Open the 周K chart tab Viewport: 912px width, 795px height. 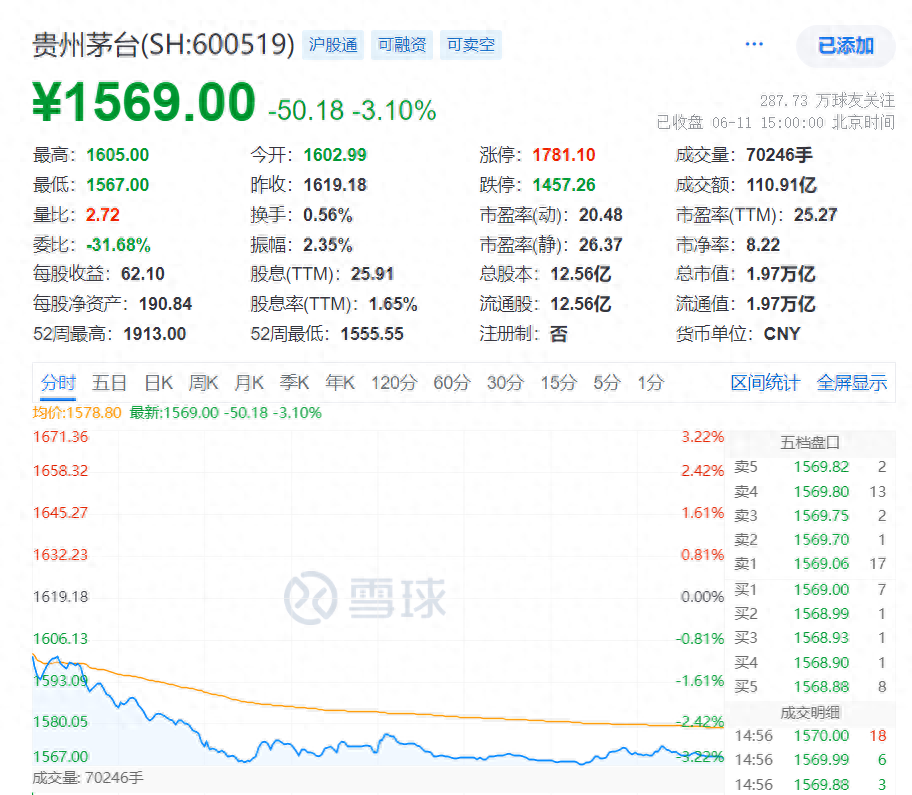point(203,383)
